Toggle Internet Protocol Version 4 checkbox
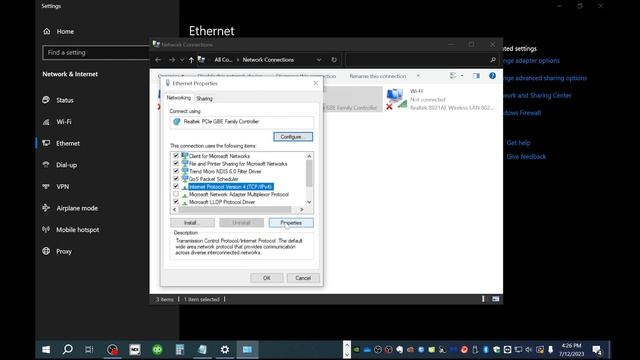The height and width of the screenshot is (360, 640). coord(176,187)
